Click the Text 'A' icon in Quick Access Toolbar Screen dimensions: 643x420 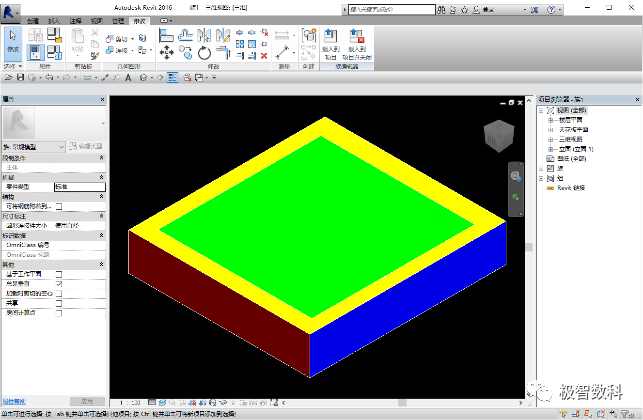(x=128, y=78)
